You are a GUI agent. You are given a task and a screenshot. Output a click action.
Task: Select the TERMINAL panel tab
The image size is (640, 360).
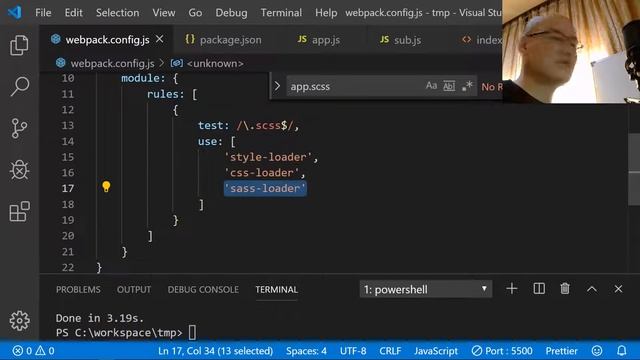[276, 289]
